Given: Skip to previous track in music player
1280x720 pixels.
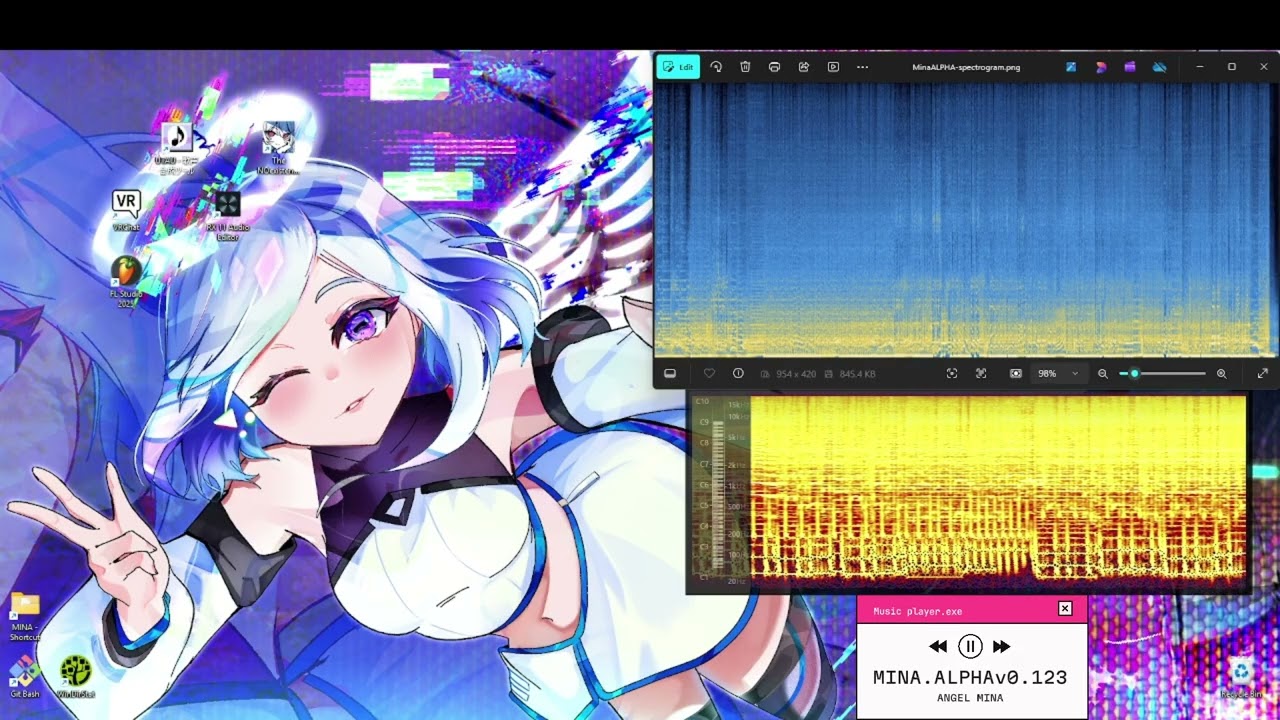Looking at the screenshot, I should (938, 646).
